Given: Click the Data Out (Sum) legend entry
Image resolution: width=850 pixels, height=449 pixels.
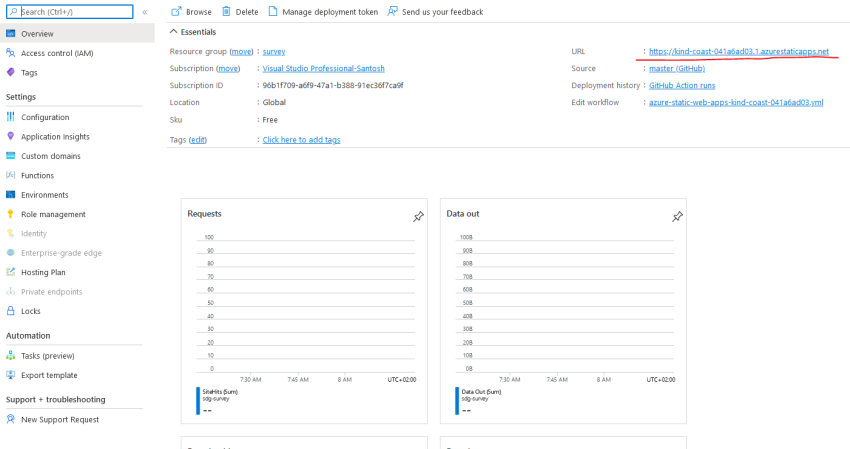Looking at the screenshot, I should click(481, 392).
